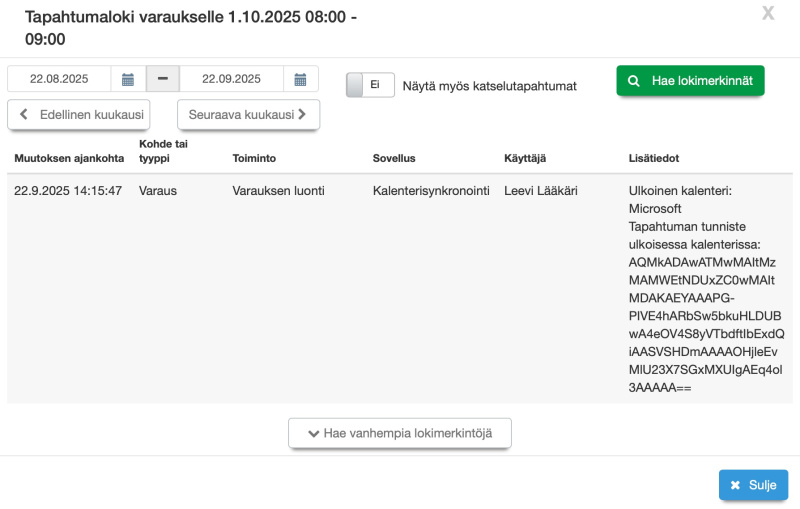Go to 'Edellinen kuukausi'
Screen dimensions: 800x509
[79, 115]
